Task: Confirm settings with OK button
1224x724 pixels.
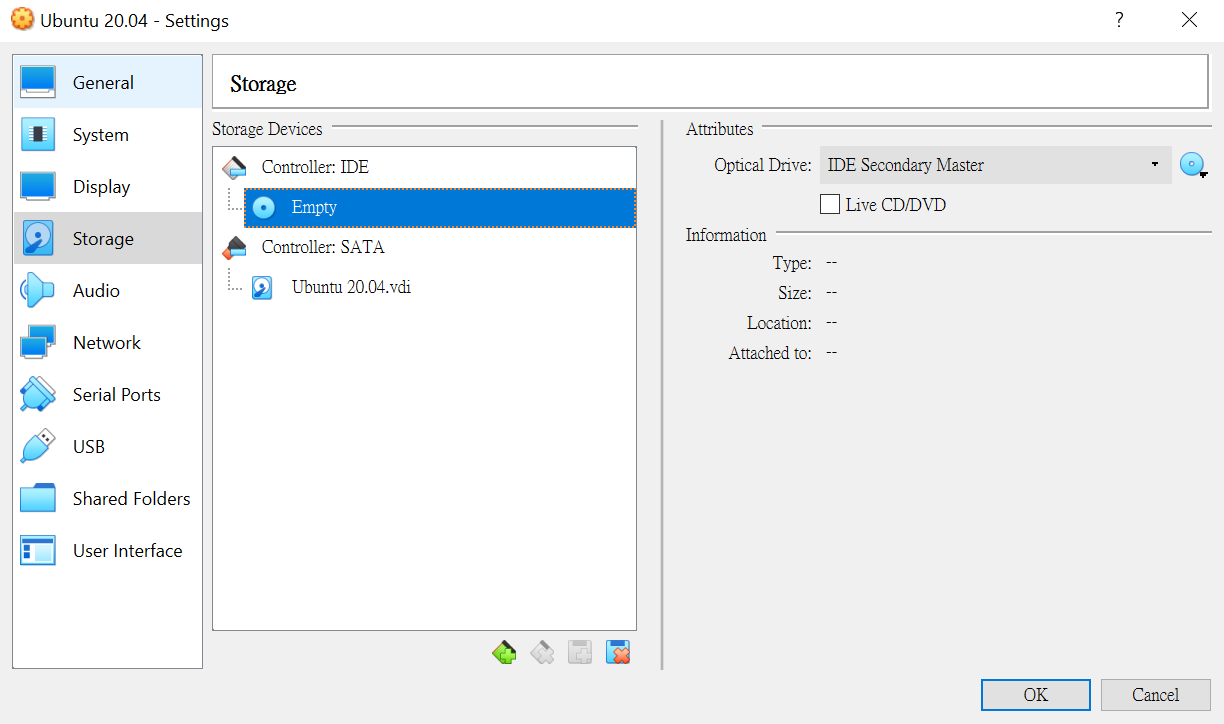Action: pyautogui.click(x=1036, y=695)
